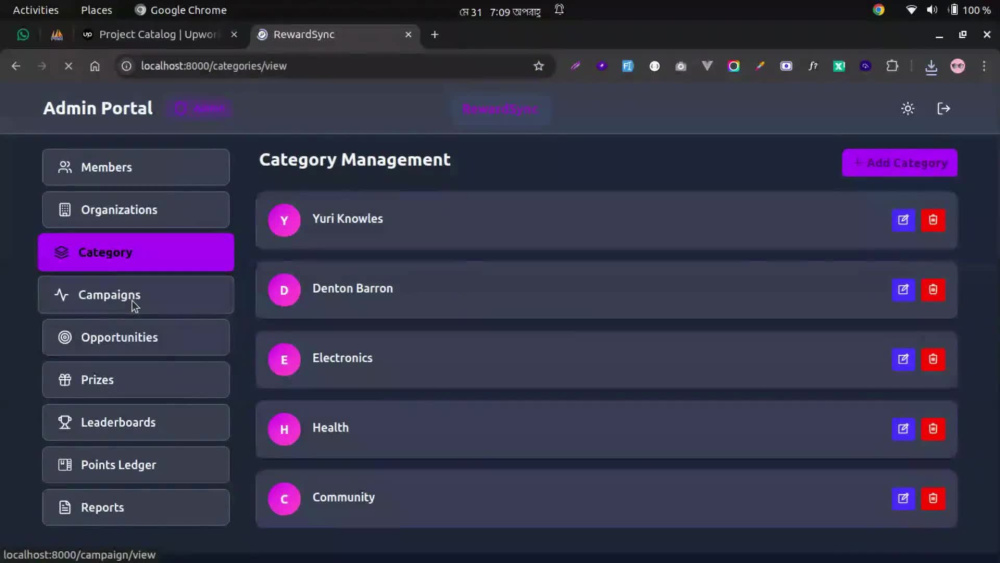Select the Electronics category name
The height and width of the screenshot is (563, 1000).
click(x=342, y=358)
